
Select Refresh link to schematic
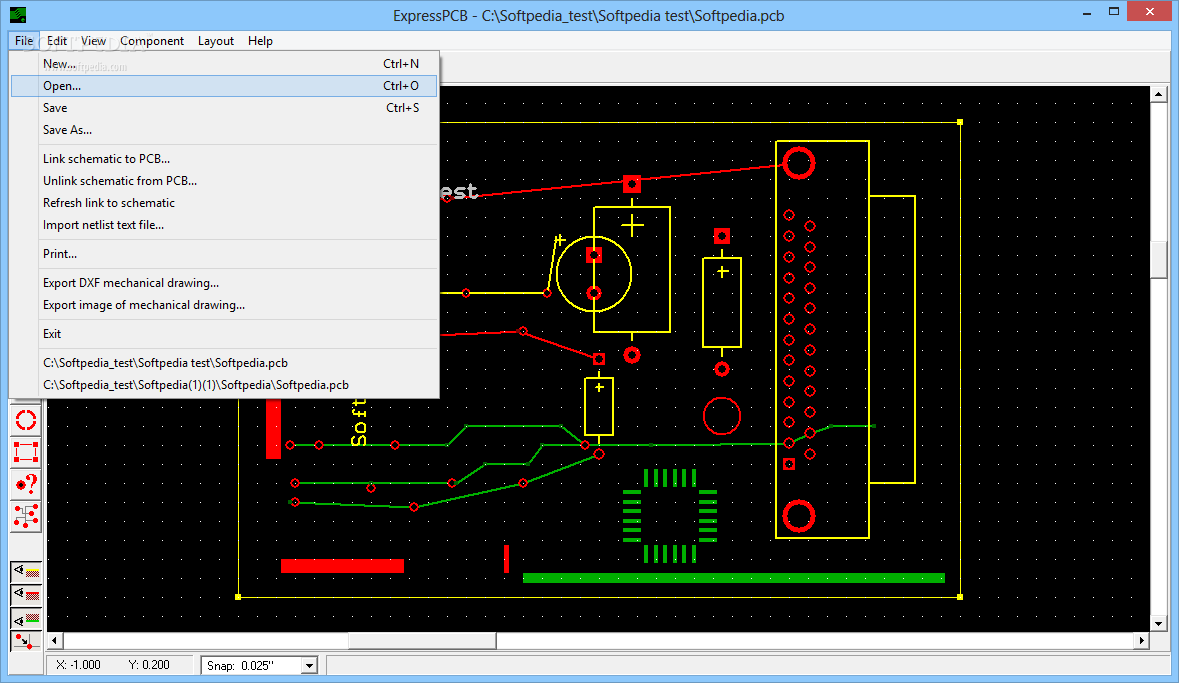pos(224,202)
